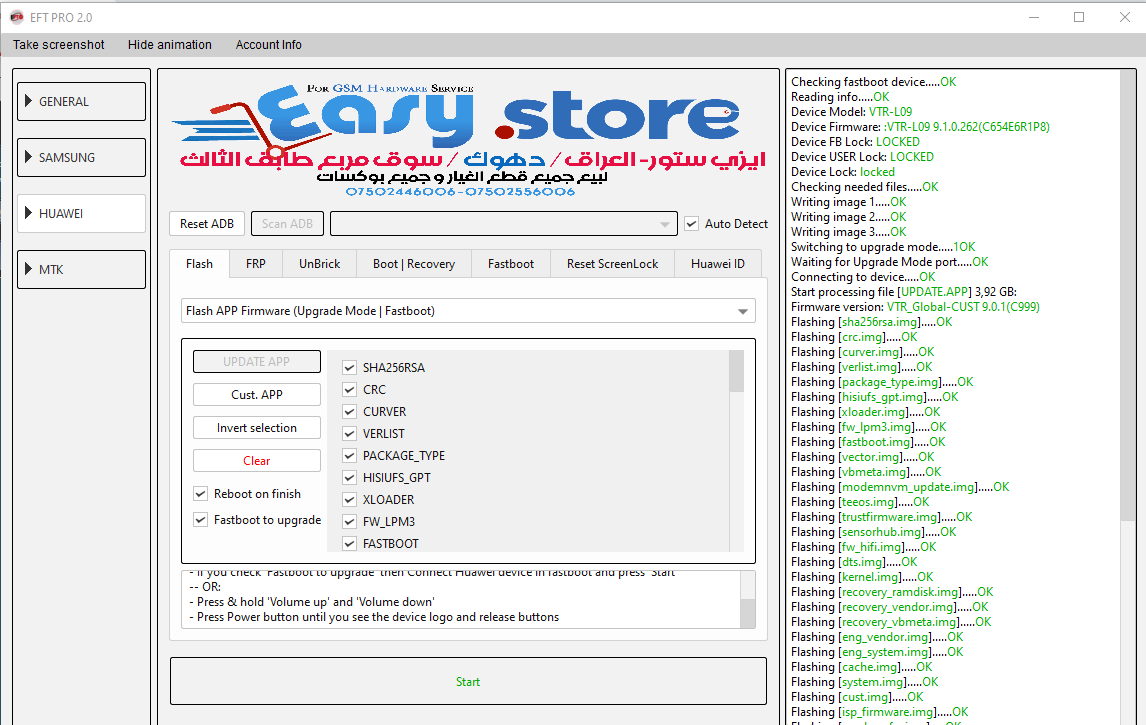This screenshot has height=725, width=1146.
Task: Expand the MTK section
Action: 81,269
